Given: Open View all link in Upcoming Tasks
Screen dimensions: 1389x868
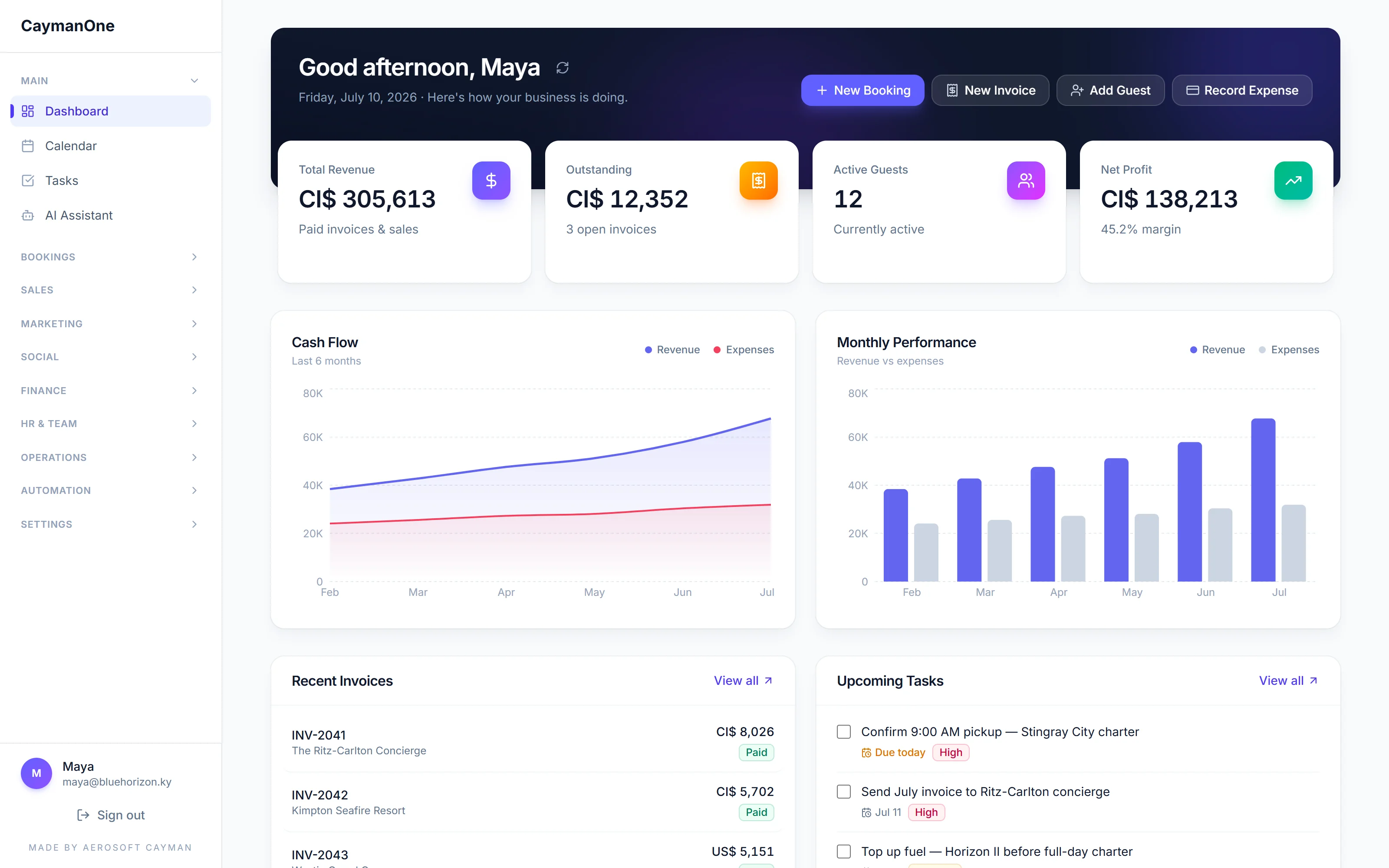Looking at the screenshot, I should tap(1289, 680).
